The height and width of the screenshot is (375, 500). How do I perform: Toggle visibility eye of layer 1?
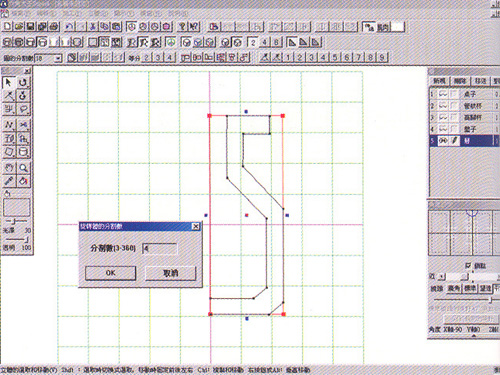coord(443,94)
